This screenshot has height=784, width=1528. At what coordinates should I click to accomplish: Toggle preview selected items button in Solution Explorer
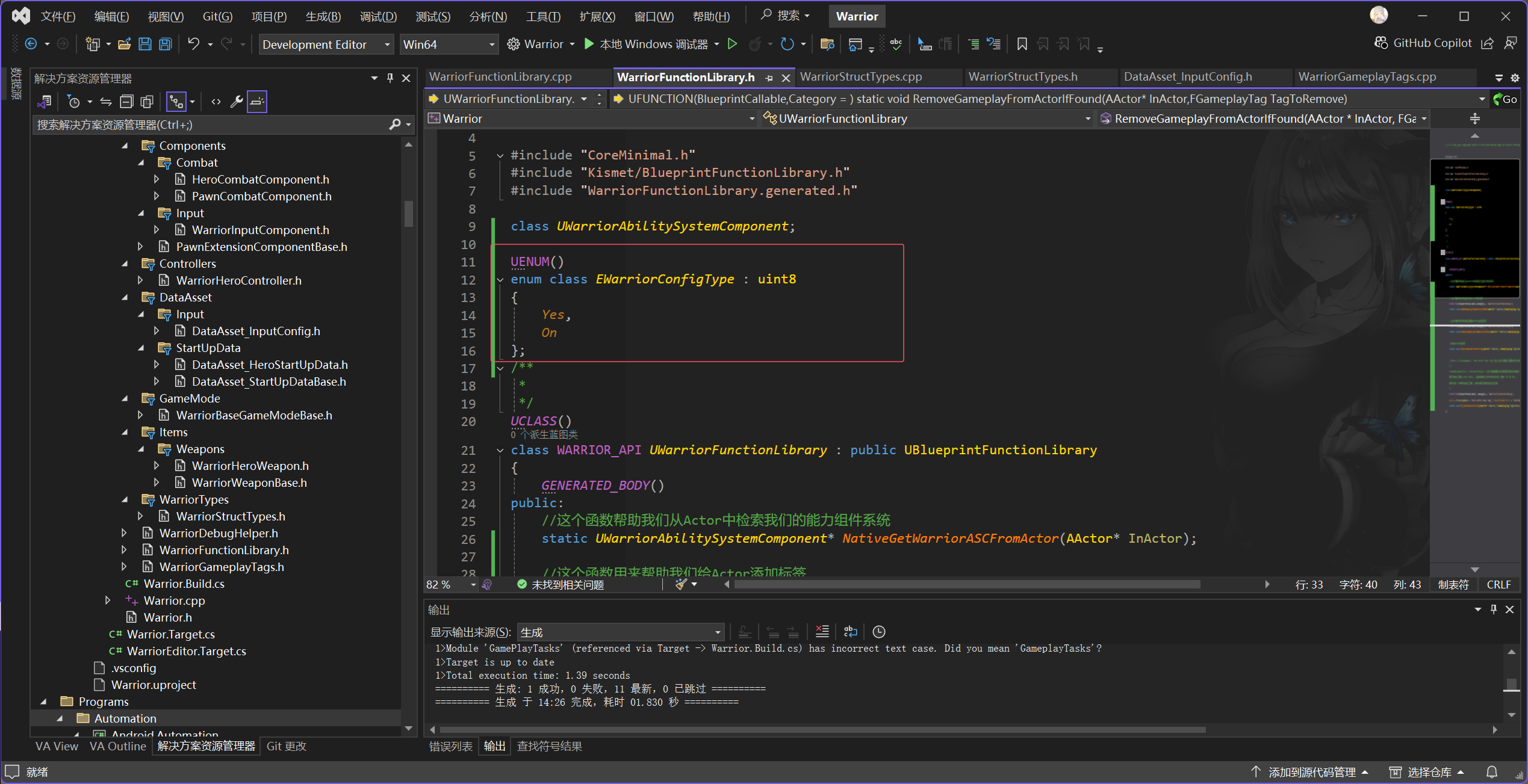click(x=257, y=102)
